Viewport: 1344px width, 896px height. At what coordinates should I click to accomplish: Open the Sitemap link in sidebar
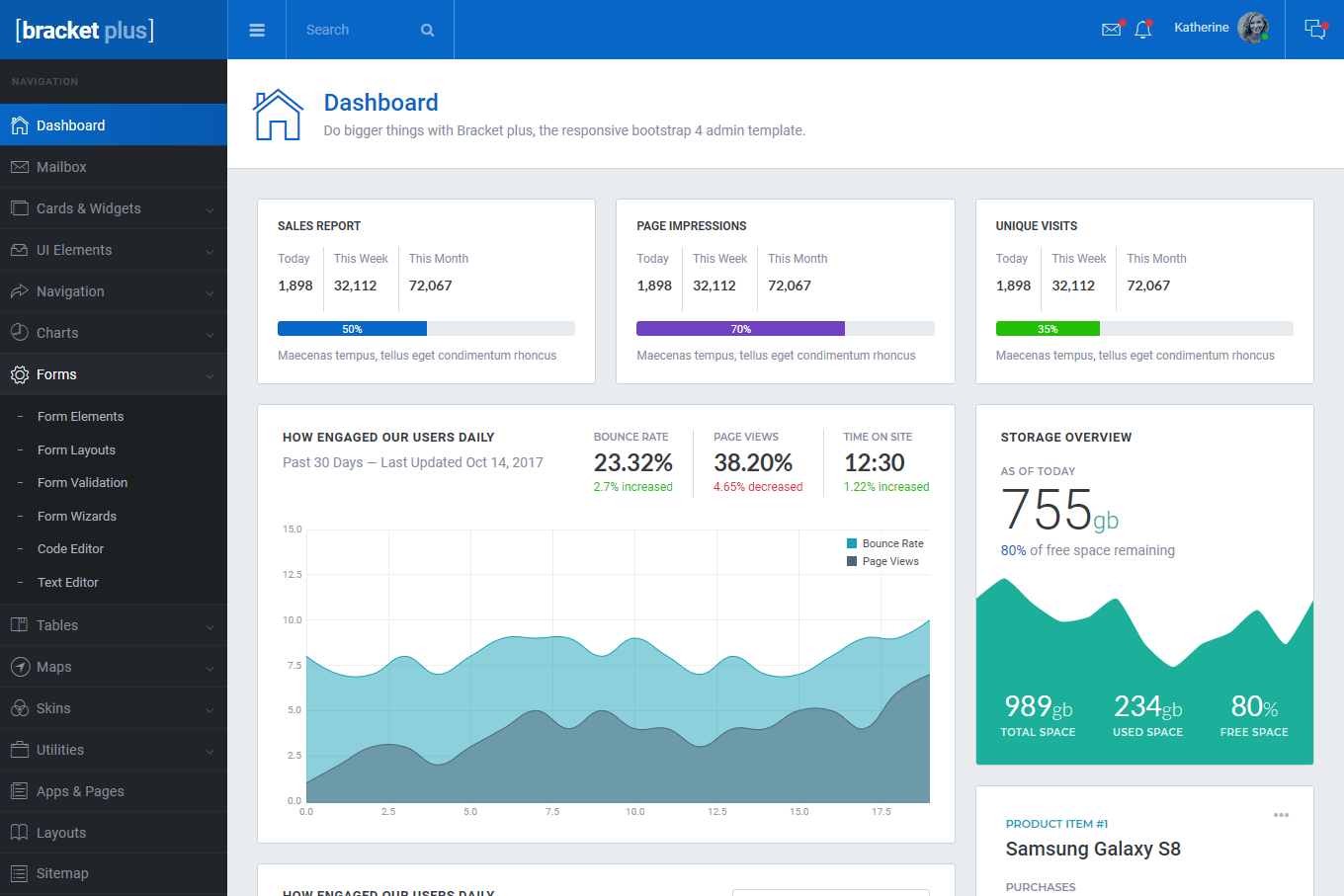(x=62, y=873)
